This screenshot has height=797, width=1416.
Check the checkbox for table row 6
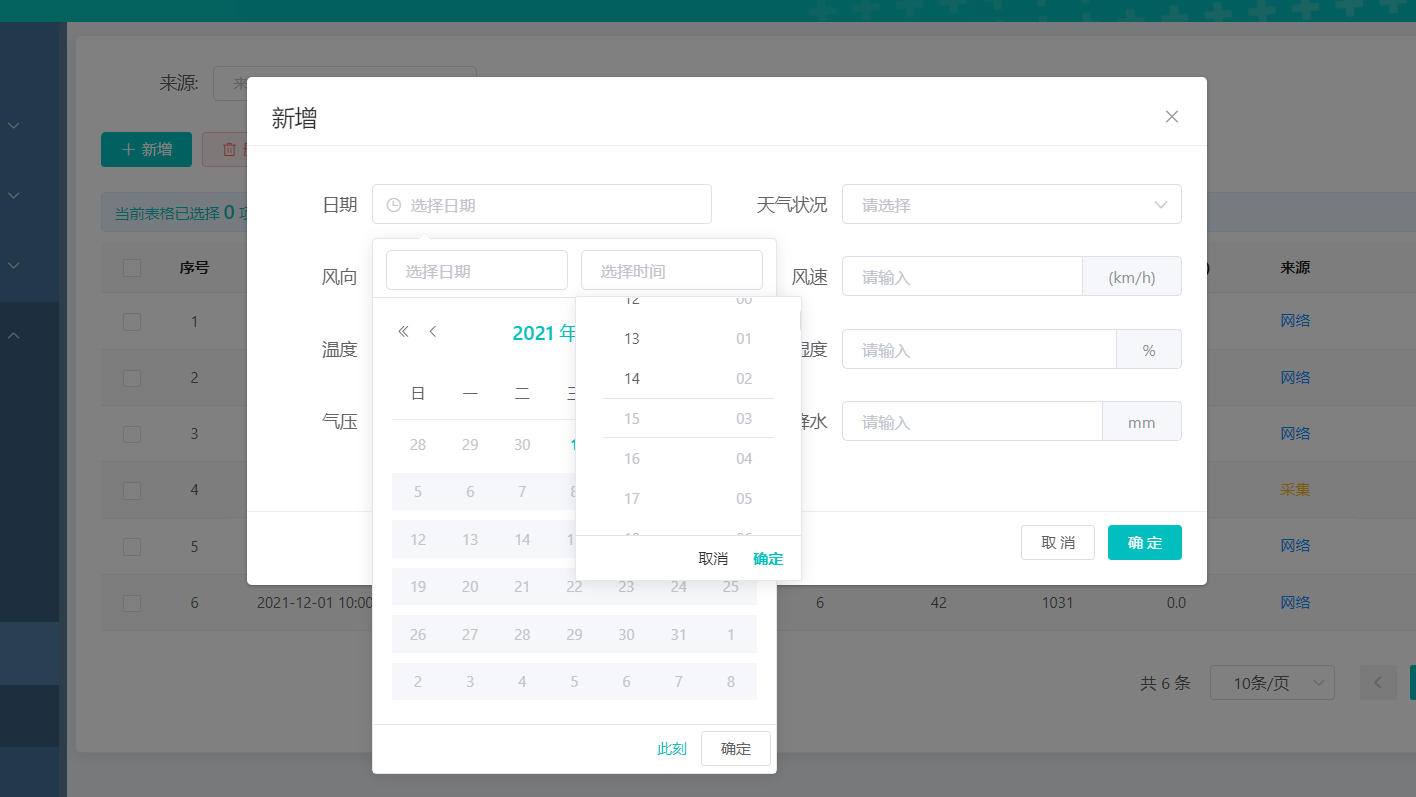pos(132,602)
